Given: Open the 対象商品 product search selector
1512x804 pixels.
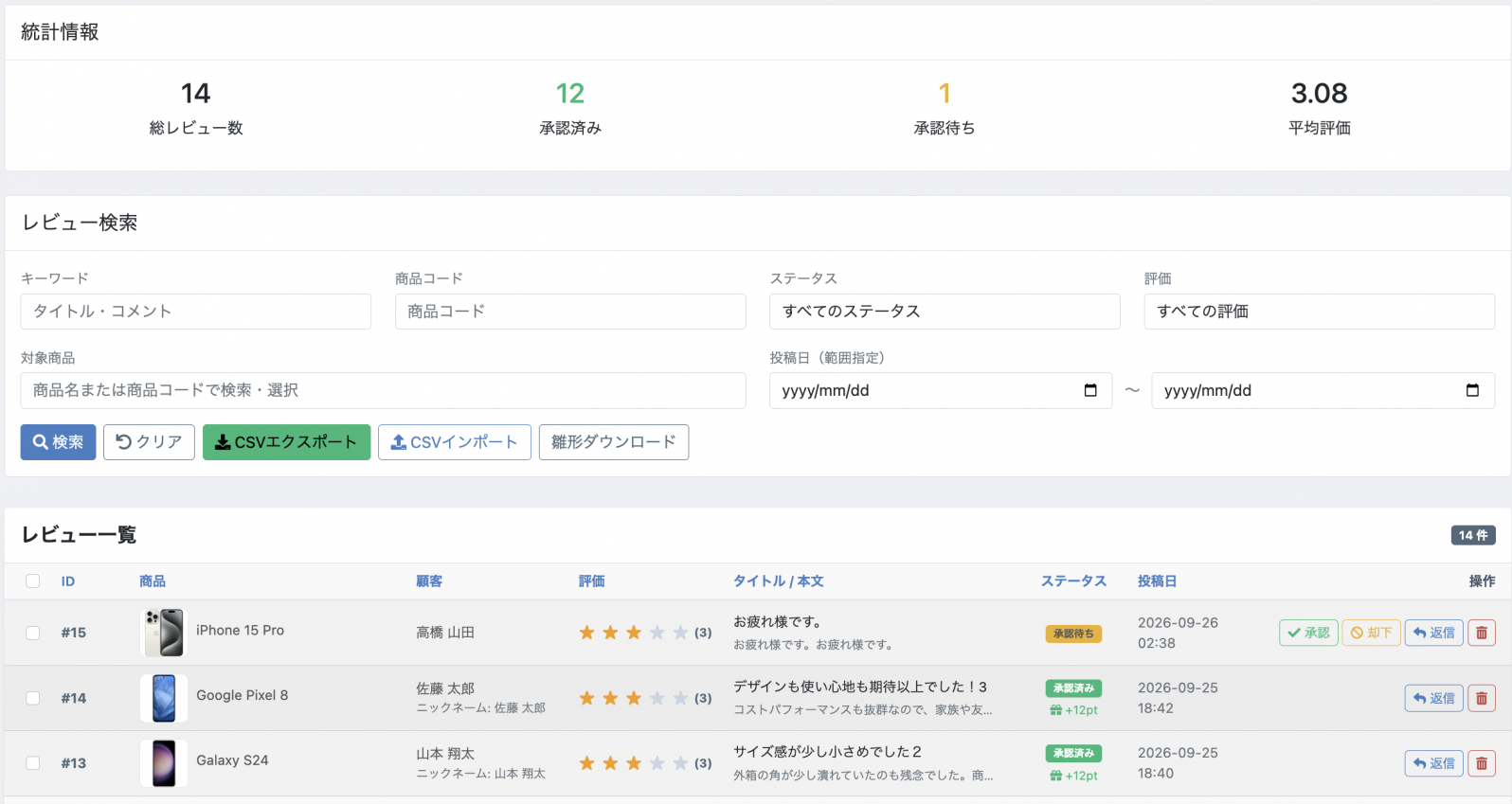Looking at the screenshot, I should tap(383, 390).
